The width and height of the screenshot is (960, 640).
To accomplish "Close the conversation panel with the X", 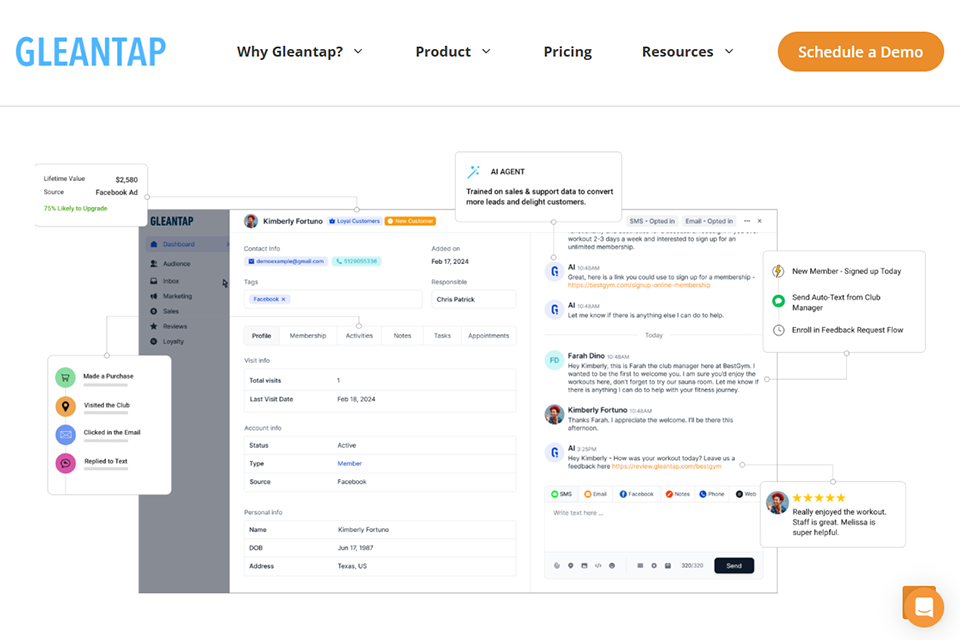I will coord(760,221).
